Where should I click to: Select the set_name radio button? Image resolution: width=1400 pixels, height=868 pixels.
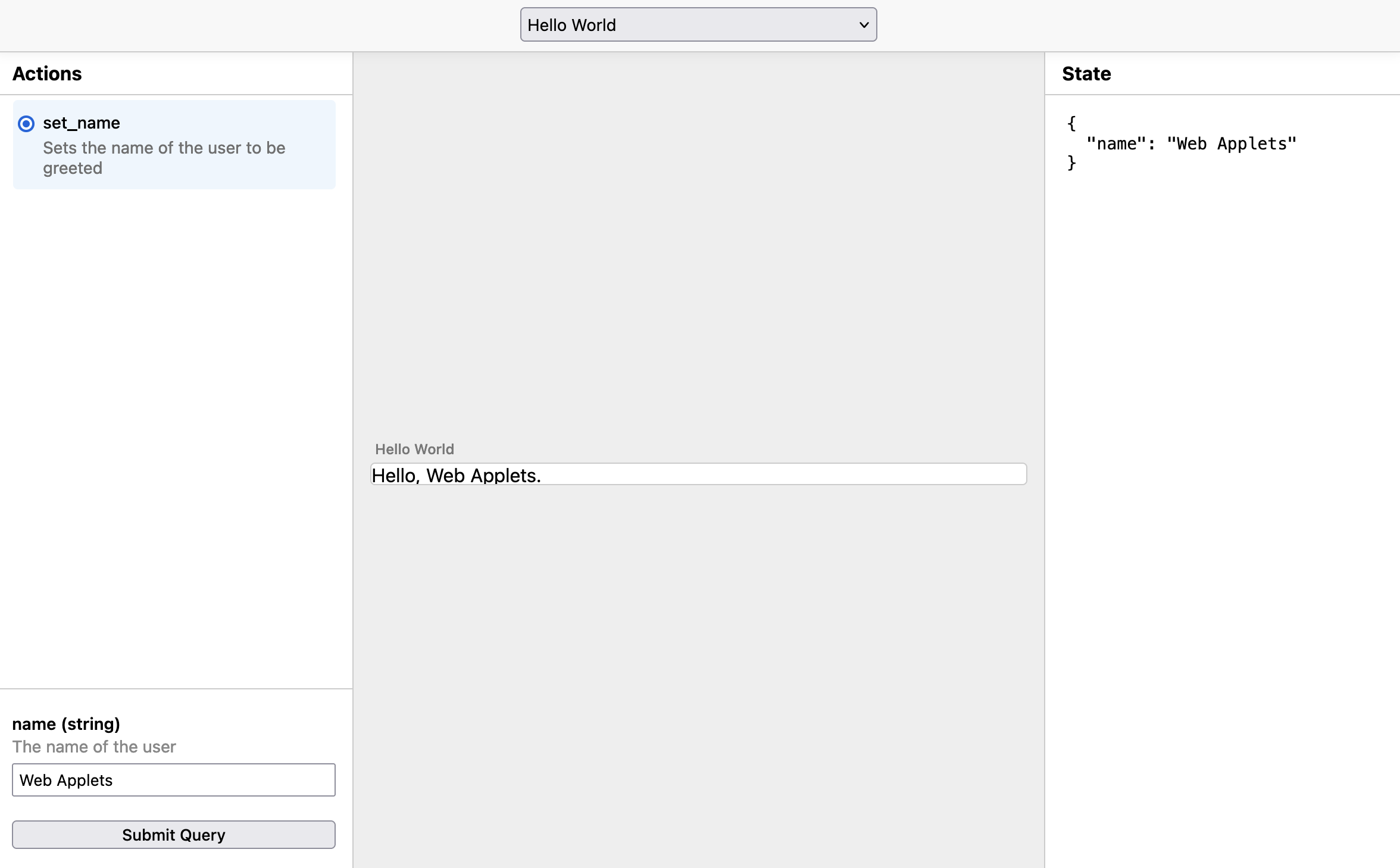pyautogui.click(x=26, y=124)
